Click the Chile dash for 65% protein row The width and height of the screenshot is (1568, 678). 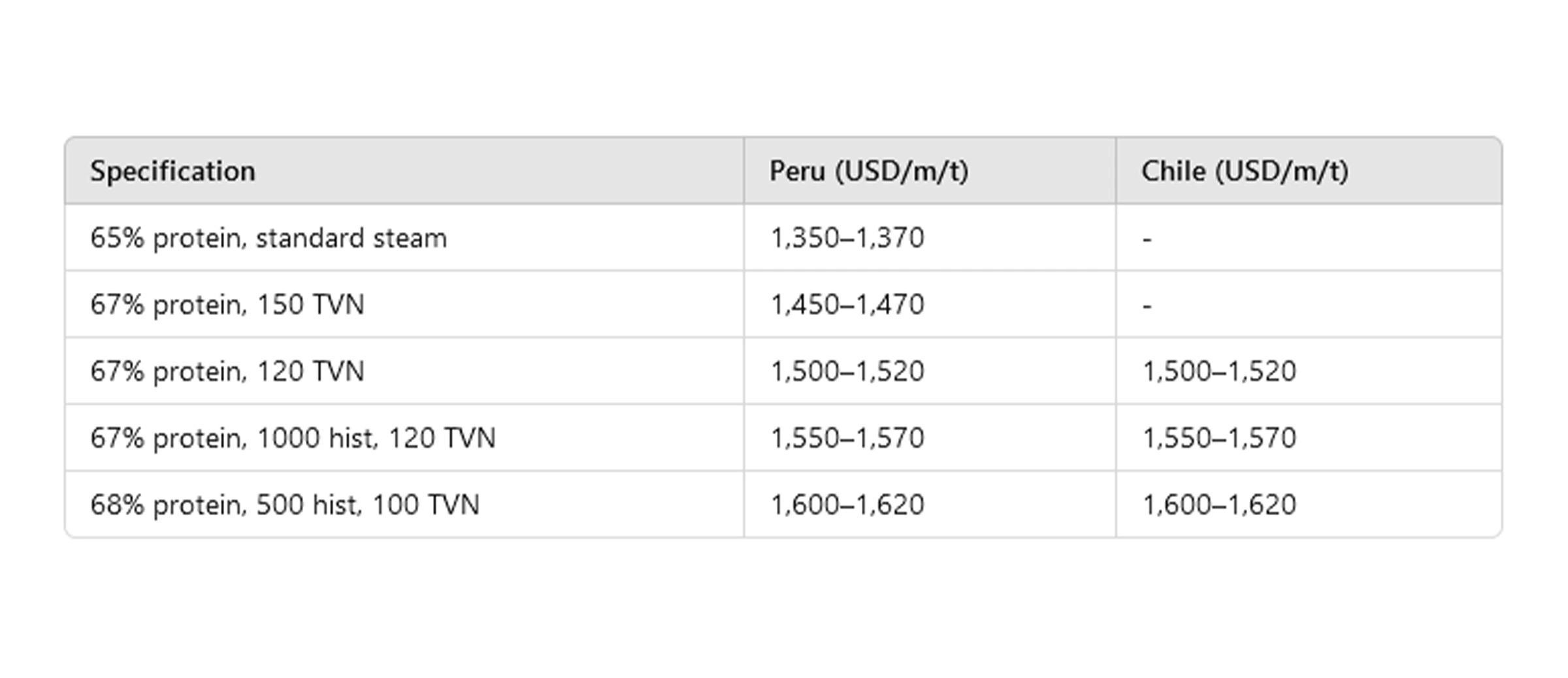coord(1147,239)
